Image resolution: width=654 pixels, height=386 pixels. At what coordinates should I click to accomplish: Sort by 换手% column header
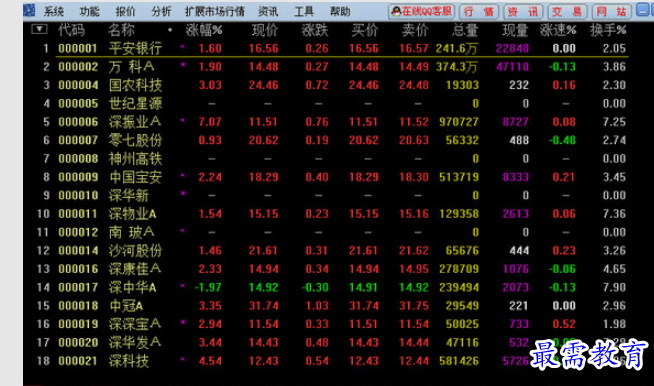tap(608, 30)
